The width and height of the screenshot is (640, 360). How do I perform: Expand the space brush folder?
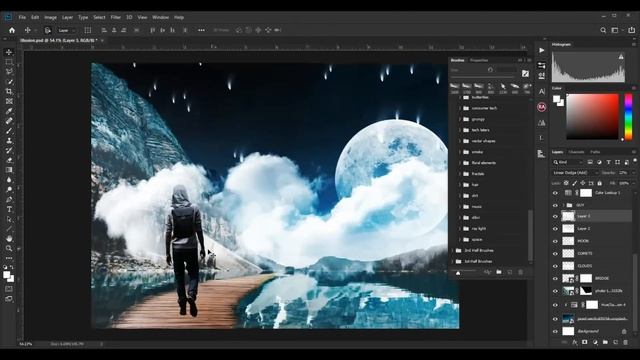(460, 240)
